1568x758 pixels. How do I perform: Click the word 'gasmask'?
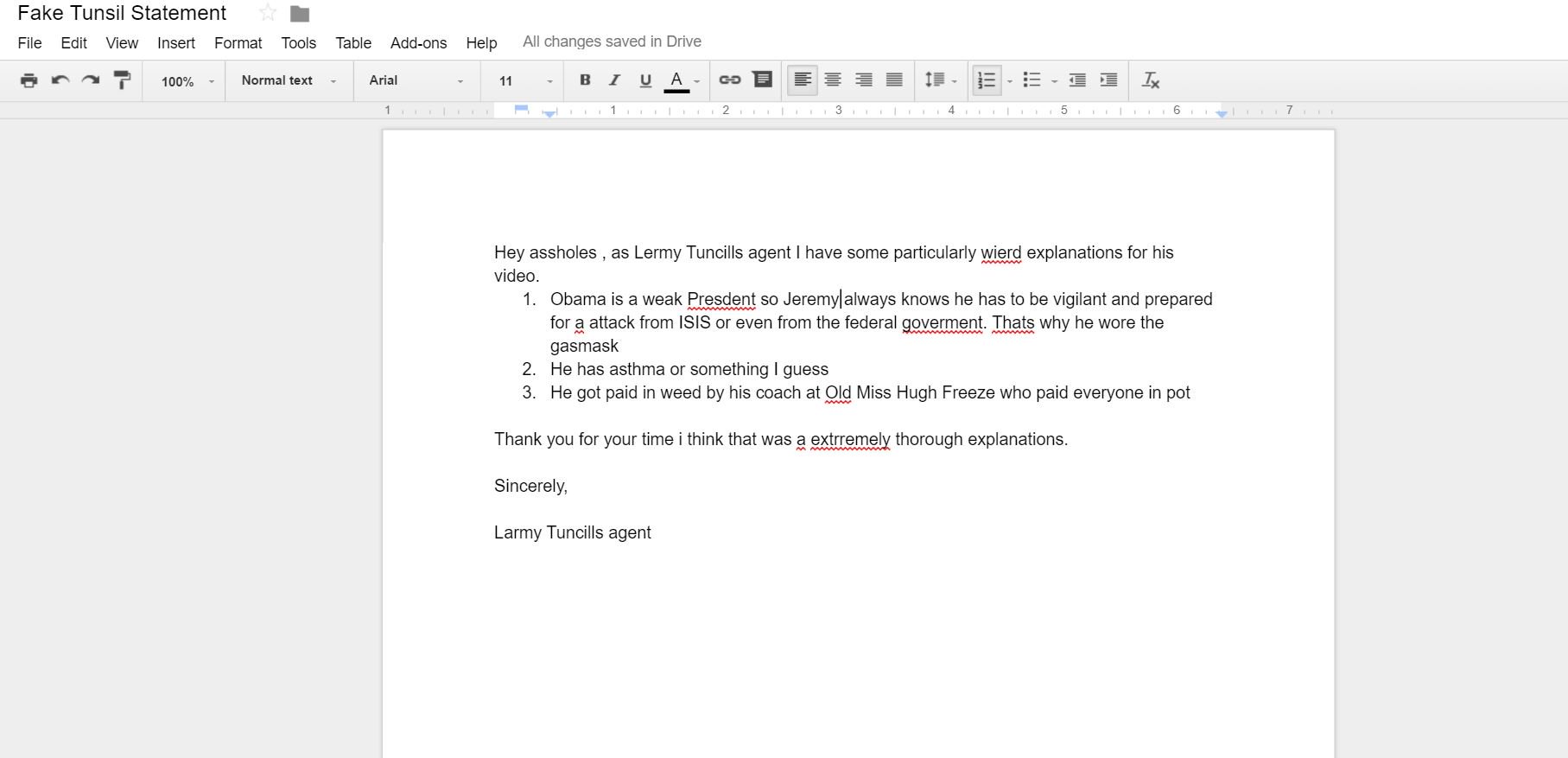pyautogui.click(x=585, y=347)
